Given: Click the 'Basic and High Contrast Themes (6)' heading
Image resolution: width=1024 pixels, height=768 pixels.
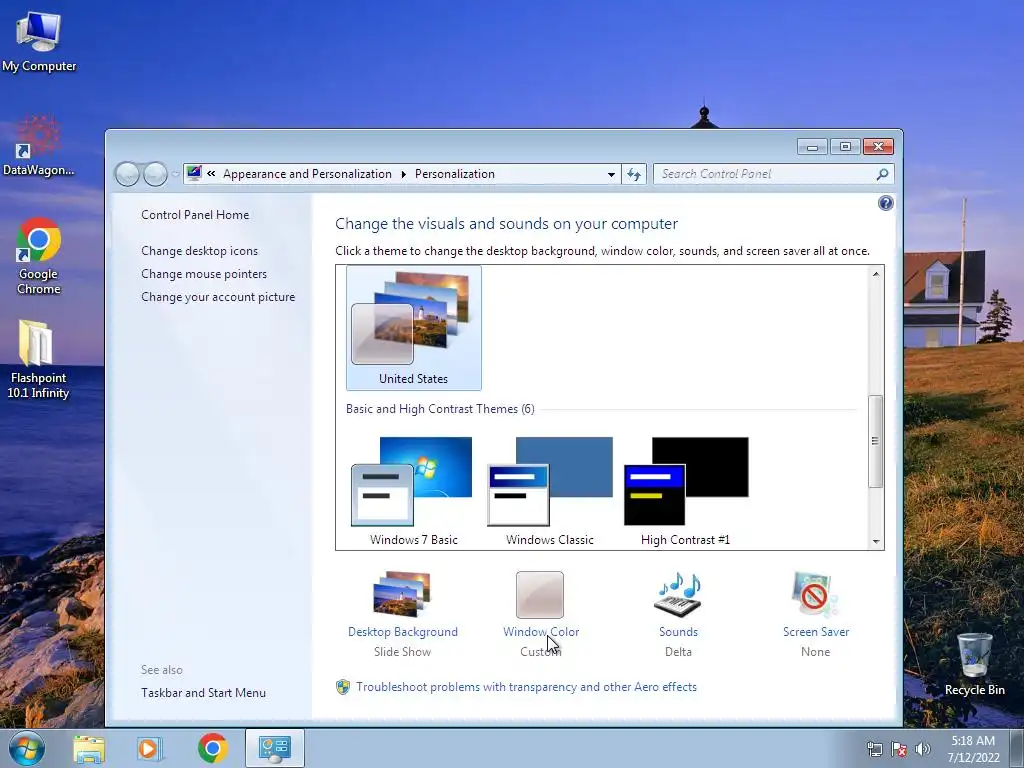Looking at the screenshot, I should tap(440, 409).
